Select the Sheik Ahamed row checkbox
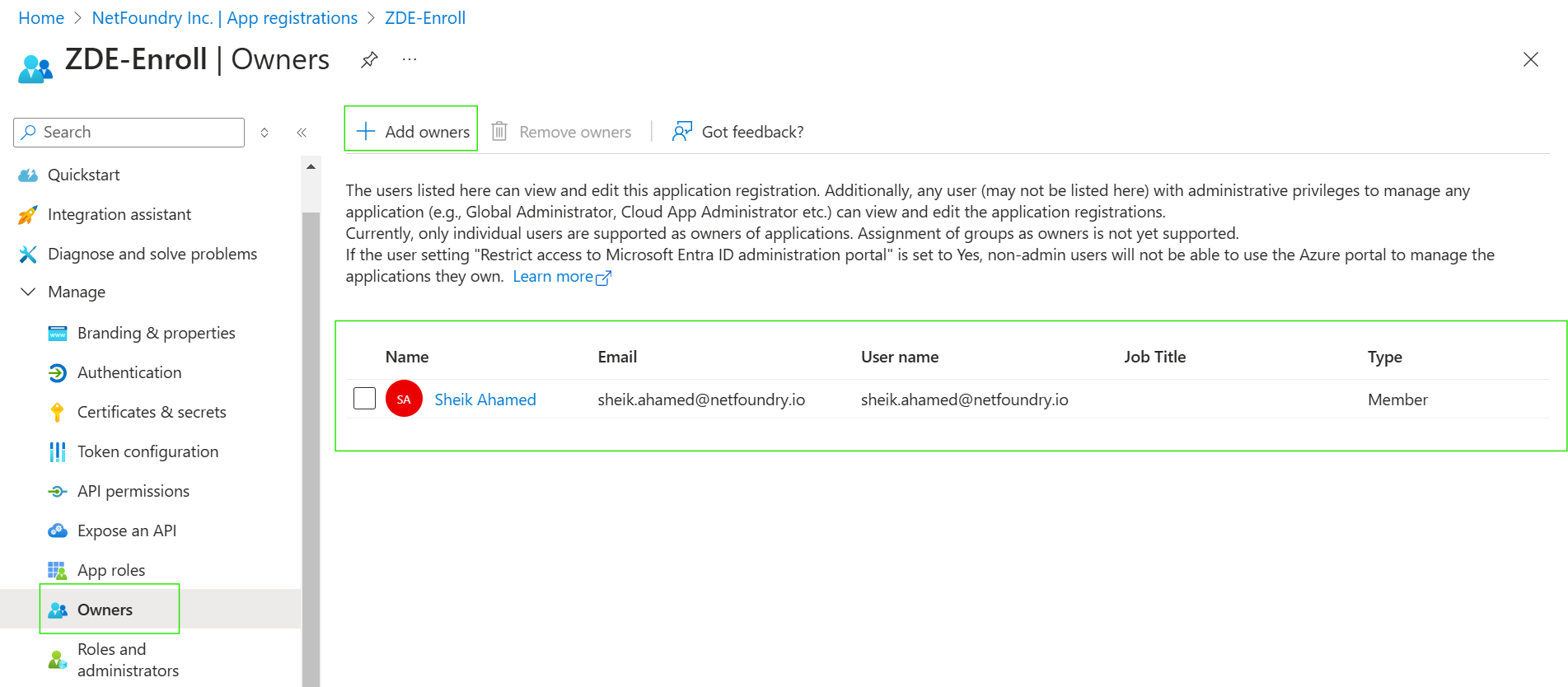 (364, 399)
